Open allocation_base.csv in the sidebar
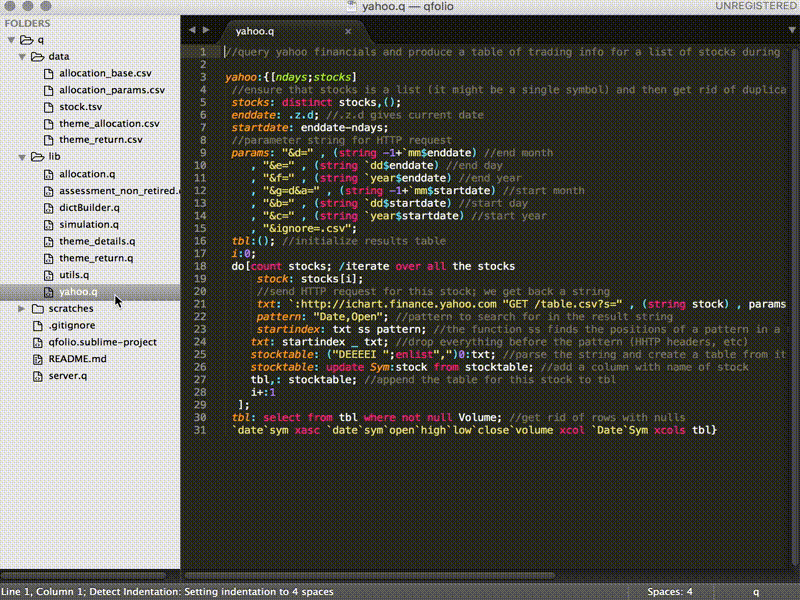The width and height of the screenshot is (800, 600). click(x=105, y=73)
